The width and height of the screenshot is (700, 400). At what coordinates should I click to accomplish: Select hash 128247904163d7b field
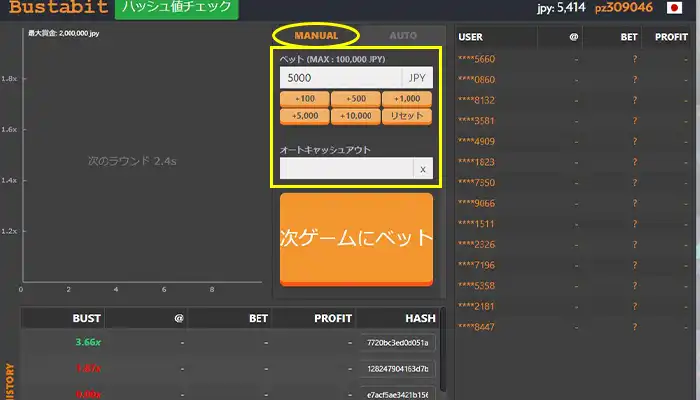pos(397,369)
